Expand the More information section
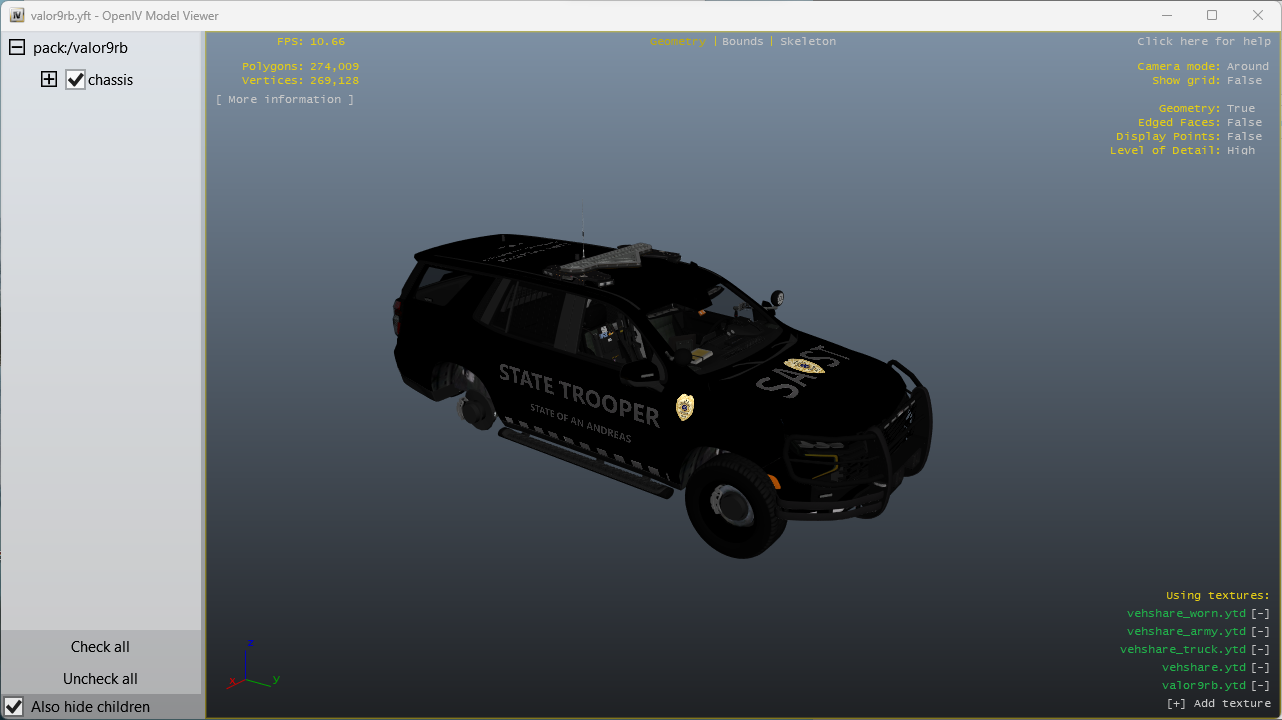The image size is (1282, 720). tap(285, 100)
